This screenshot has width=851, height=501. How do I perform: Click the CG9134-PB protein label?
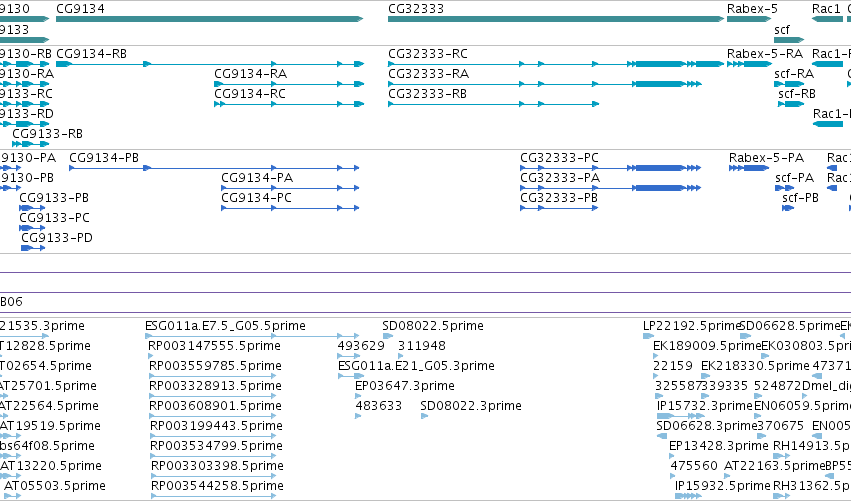[x=104, y=158]
